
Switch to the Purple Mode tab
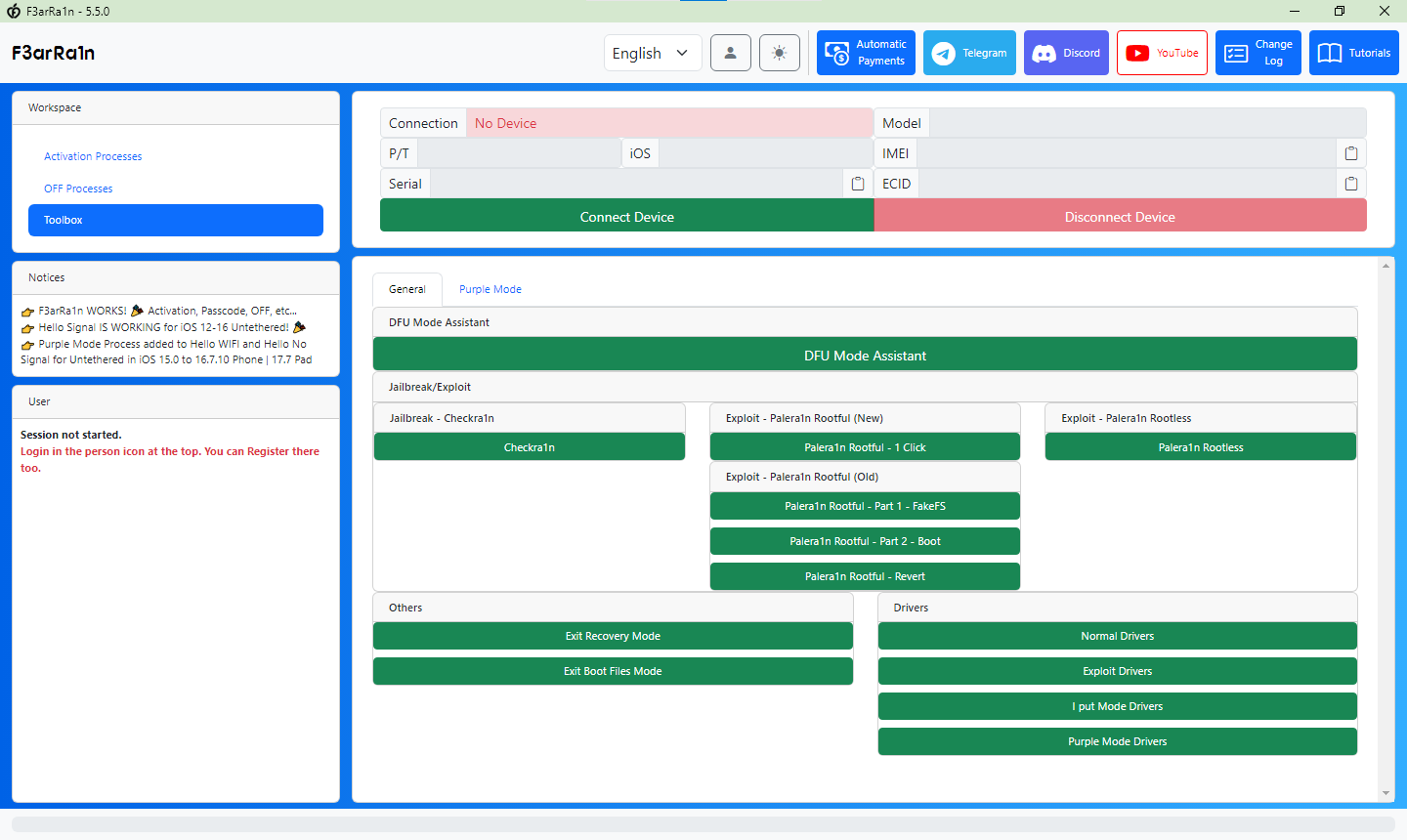490,289
